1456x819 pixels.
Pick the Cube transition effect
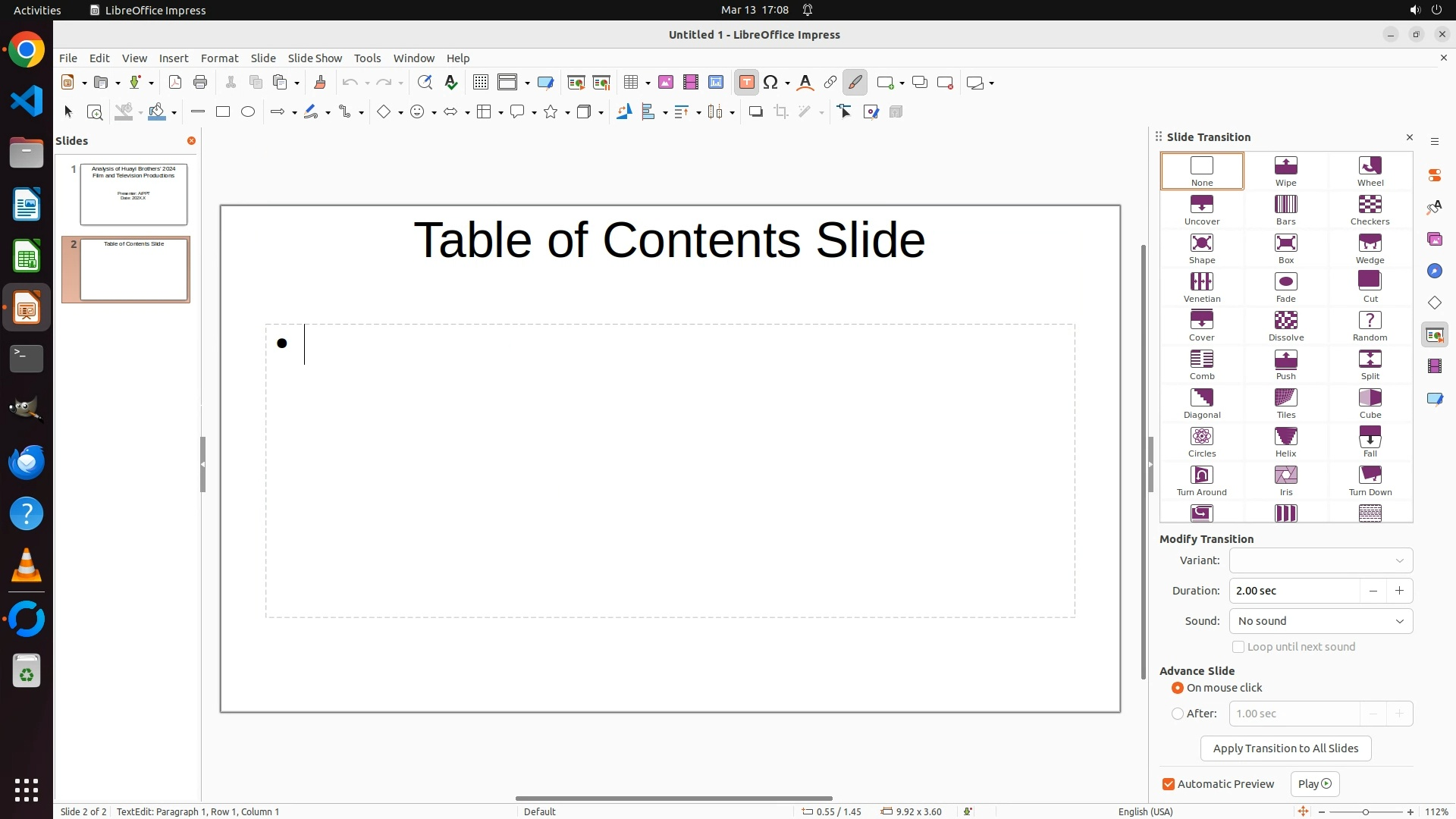point(1370,403)
